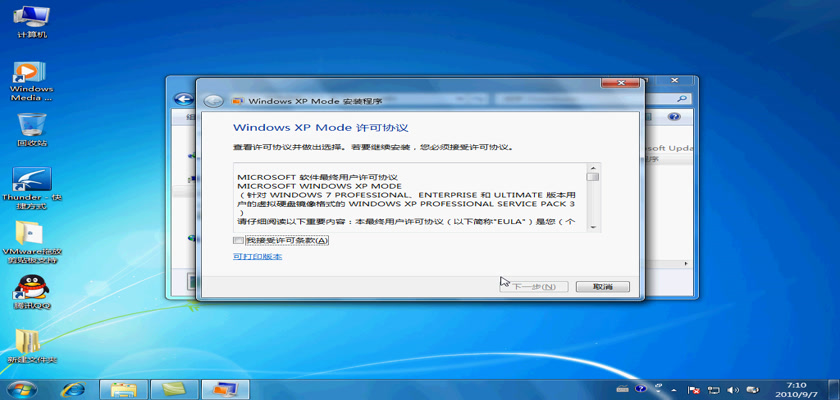This screenshot has width=840, height=400.
Task: Click the license text scrollbar down arrow
Action: point(593,226)
